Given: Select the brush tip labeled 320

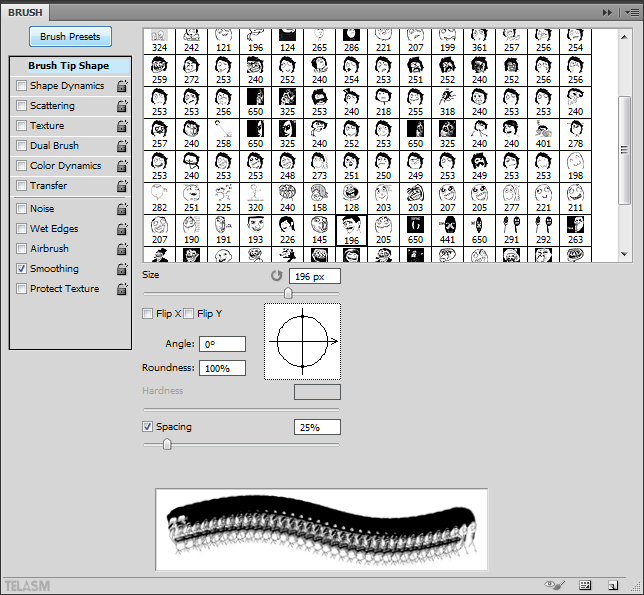Looking at the screenshot, I should [x=255, y=198].
